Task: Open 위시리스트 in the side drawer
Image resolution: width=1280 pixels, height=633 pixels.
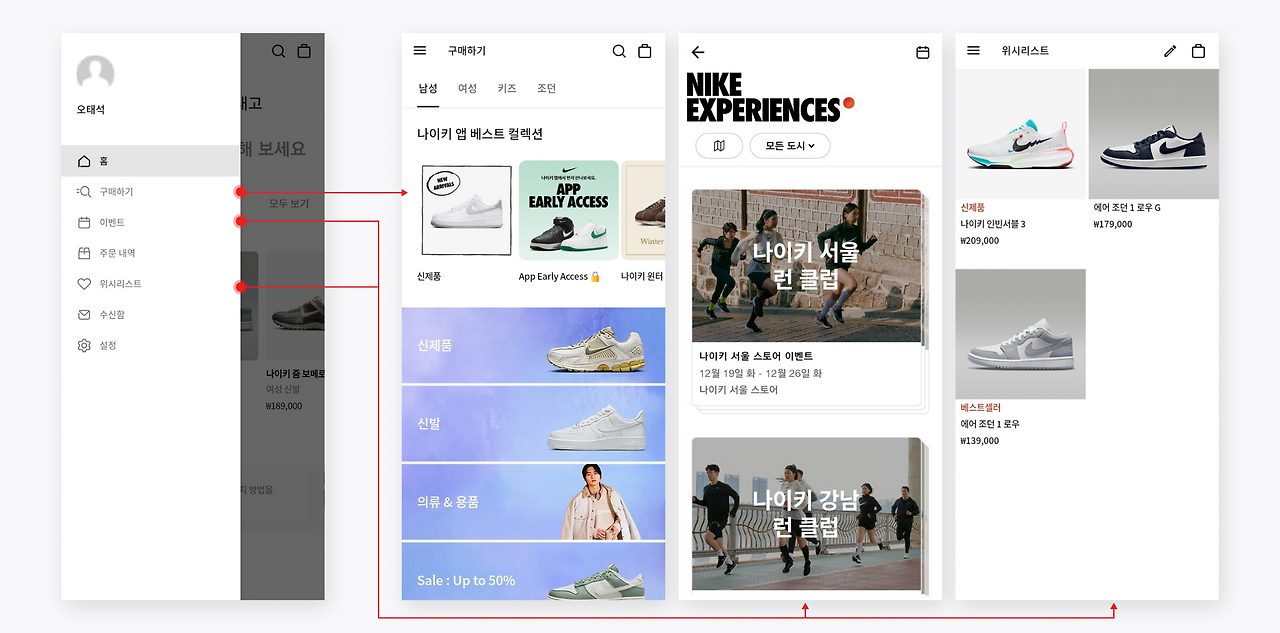Action: [x=150, y=284]
